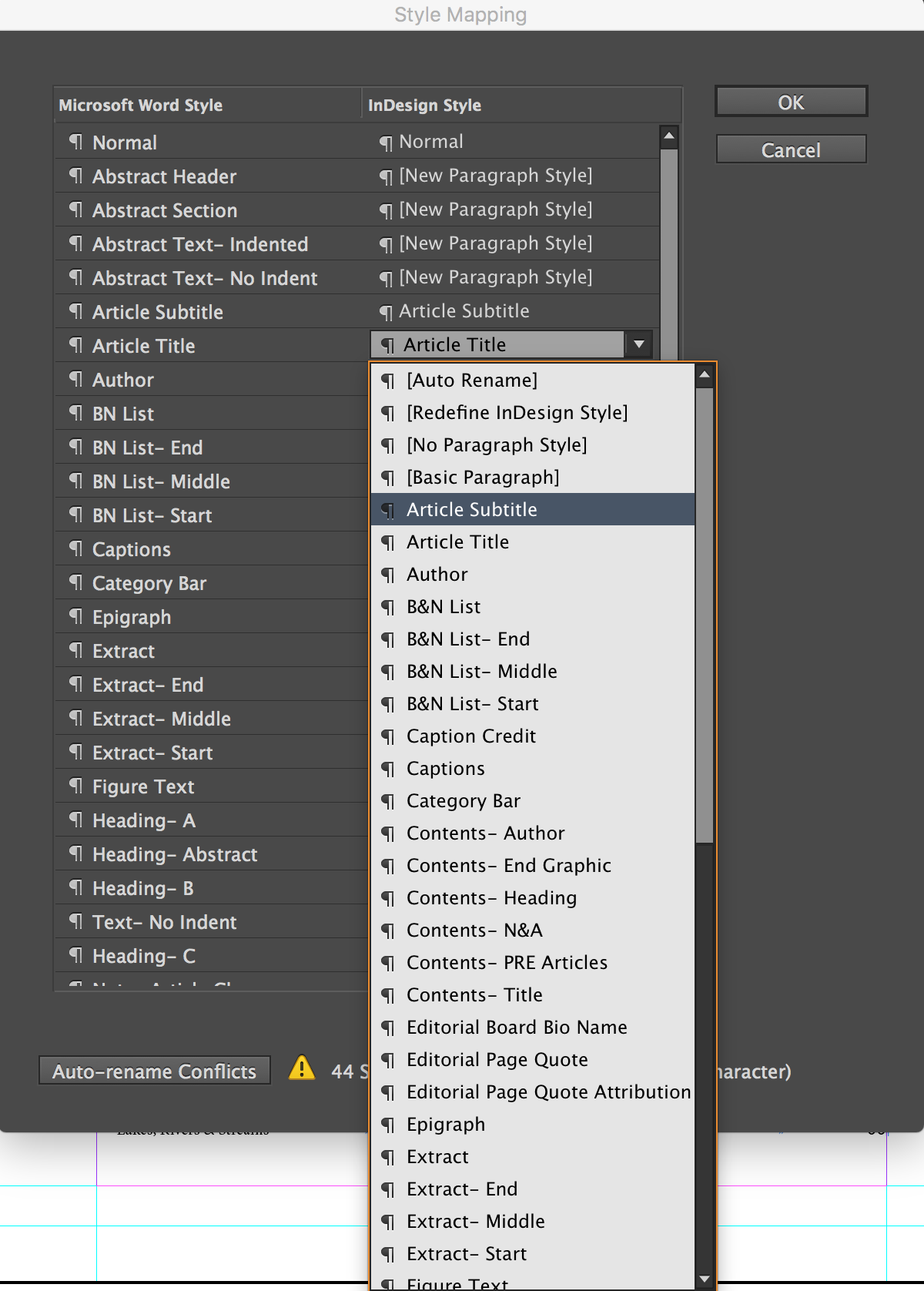Choose Author in the dropdown list
The height and width of the screenshot is (1291, 924).
pos(533,574)
